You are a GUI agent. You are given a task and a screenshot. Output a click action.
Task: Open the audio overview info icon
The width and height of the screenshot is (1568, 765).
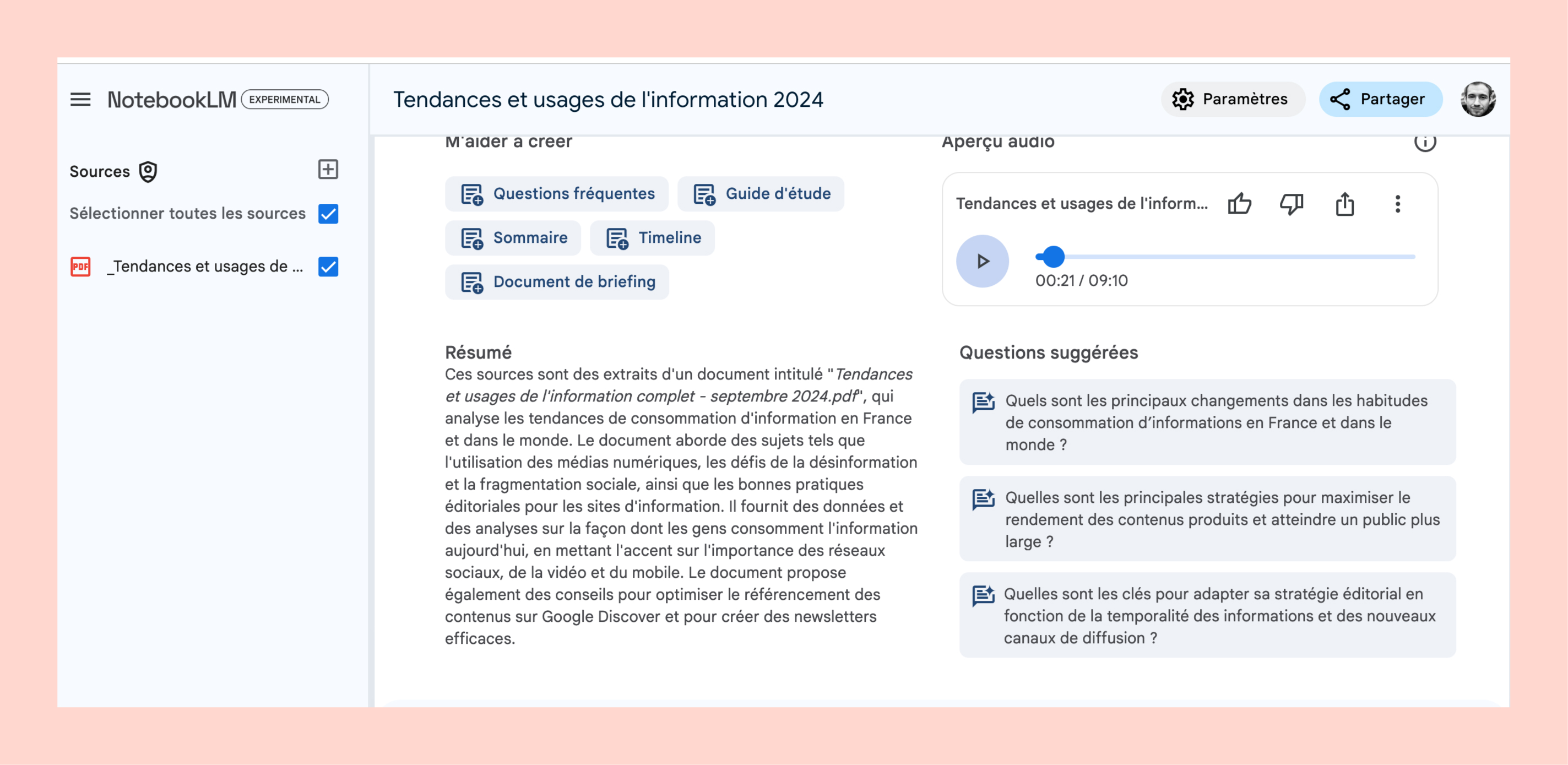[1424, 142]
